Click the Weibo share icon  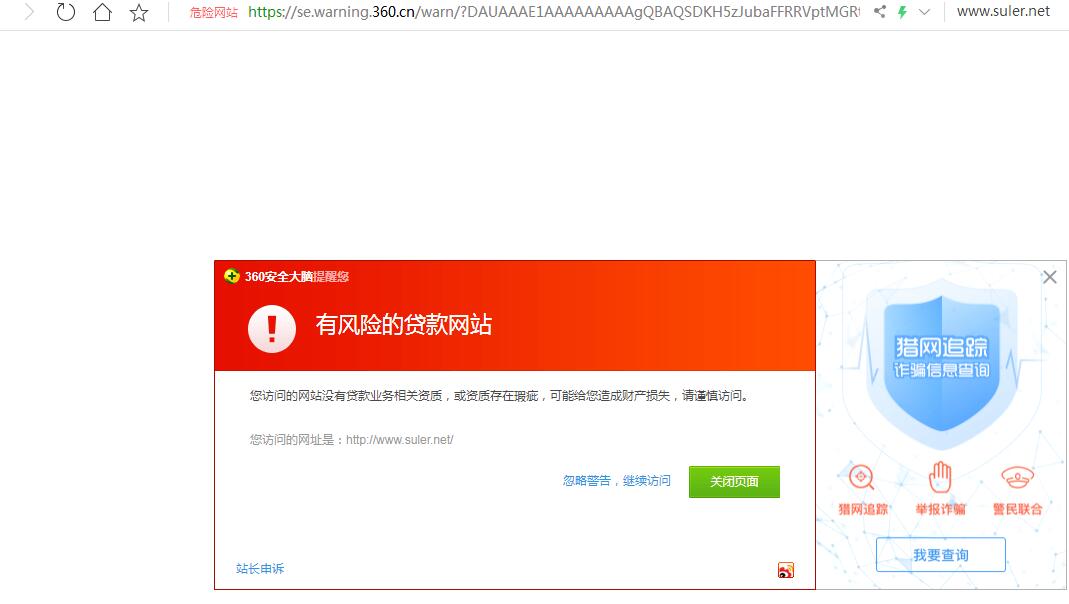point(785,570)
